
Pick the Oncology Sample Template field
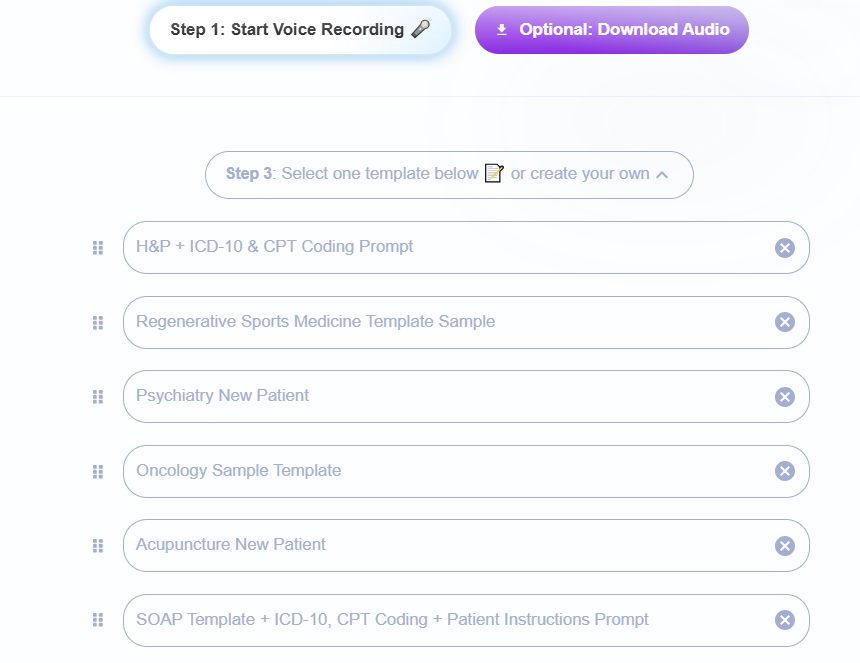point(440,471)
